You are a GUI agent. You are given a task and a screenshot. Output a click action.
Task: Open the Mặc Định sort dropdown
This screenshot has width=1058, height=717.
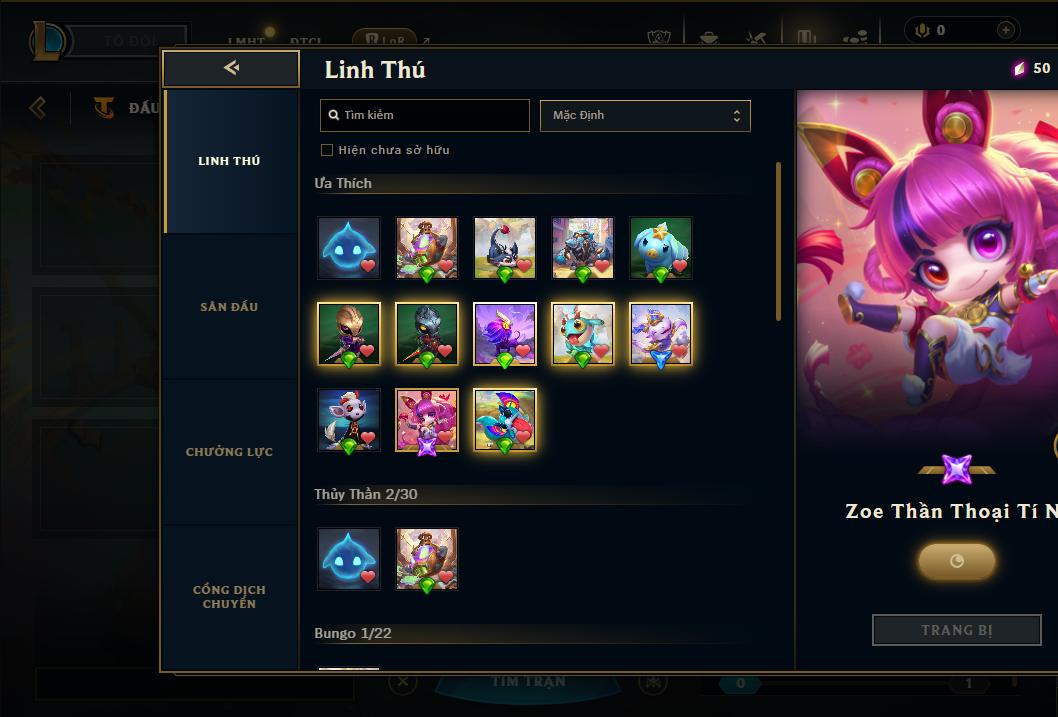pyautogui.click(x=645, y=115)
